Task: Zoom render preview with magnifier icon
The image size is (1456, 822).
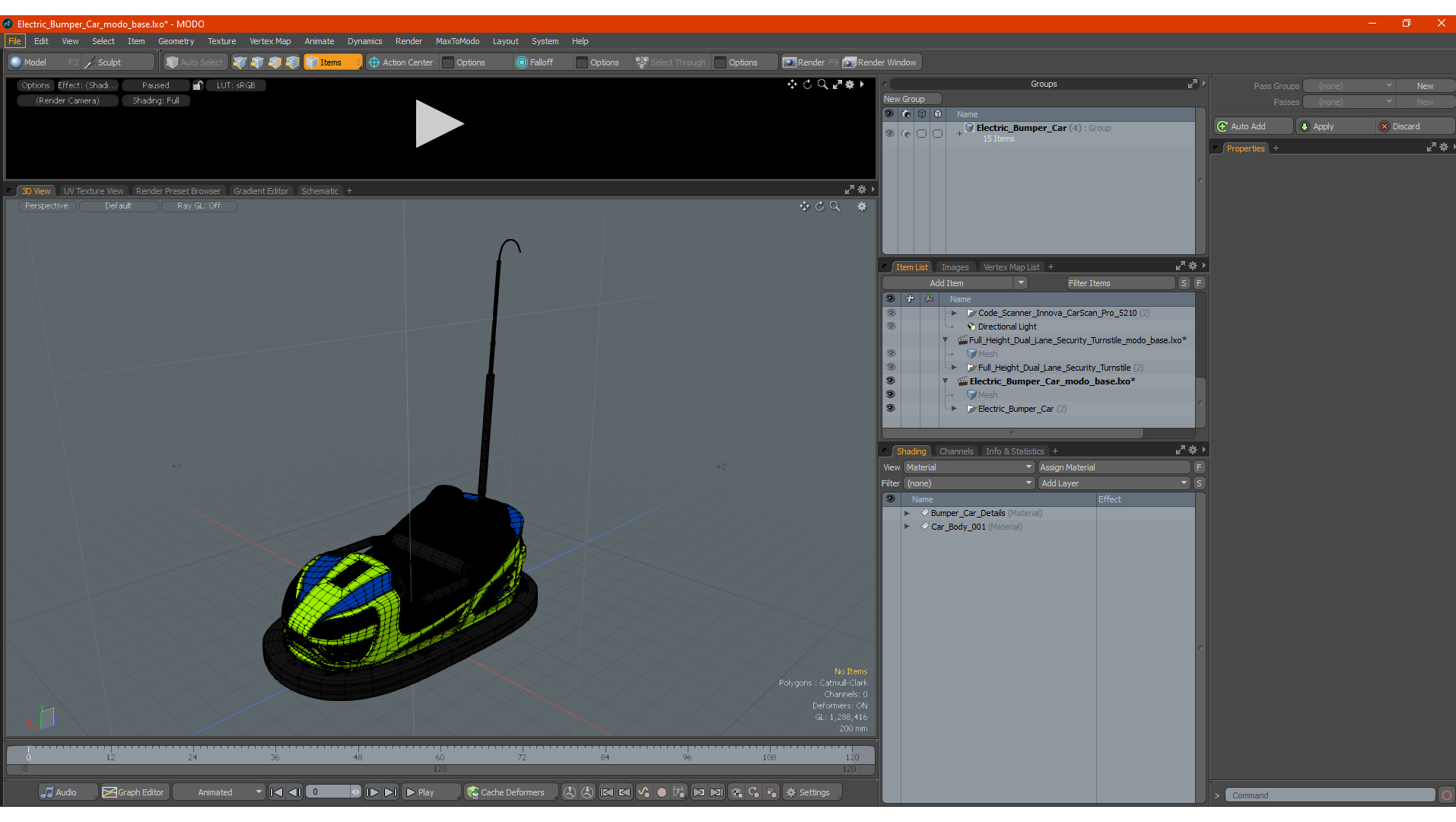Action: (822, 84)
